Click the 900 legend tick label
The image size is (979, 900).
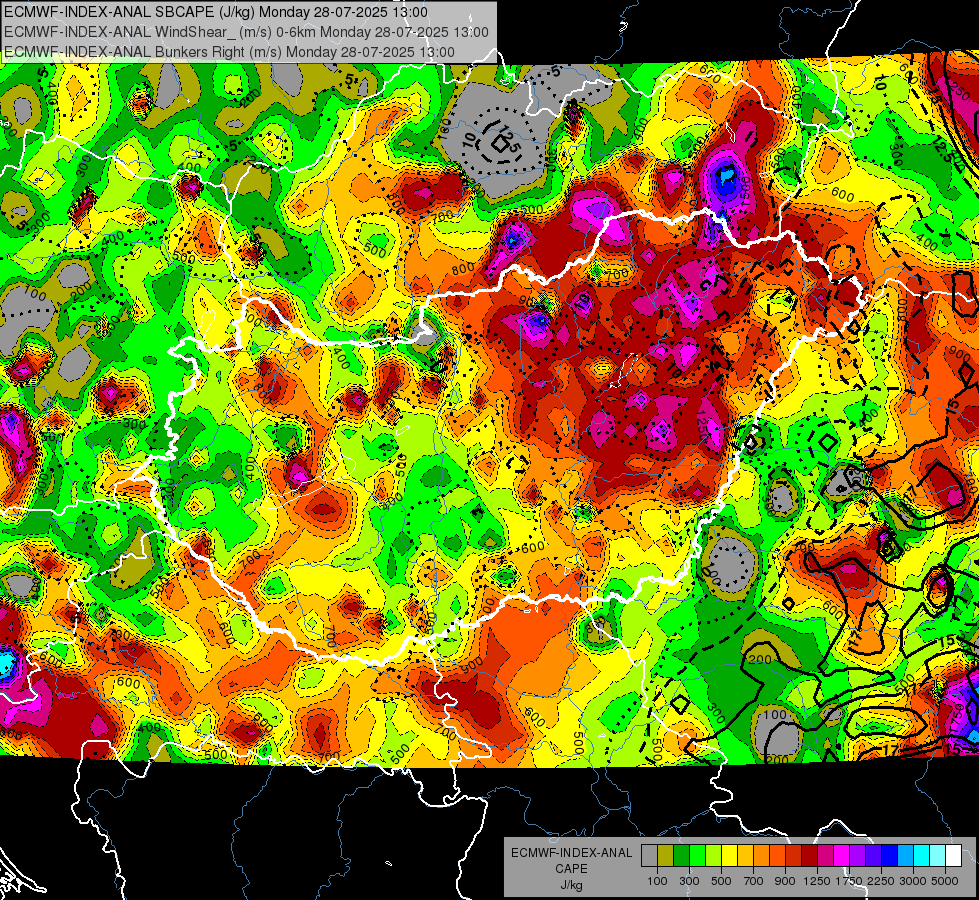point(785,881)
